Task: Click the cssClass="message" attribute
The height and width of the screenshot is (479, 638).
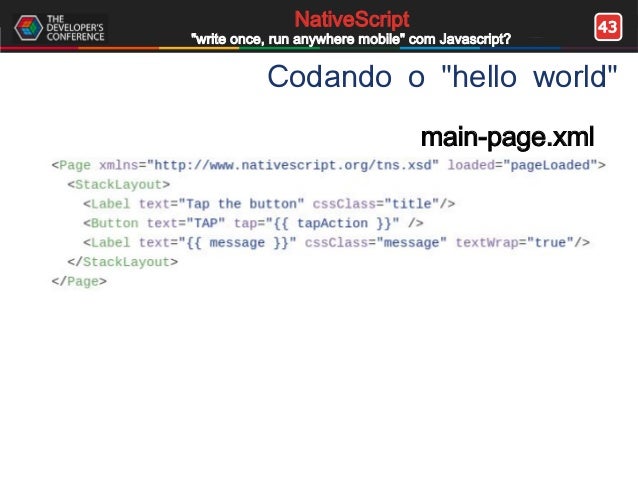Action: [x=376, y=243]
